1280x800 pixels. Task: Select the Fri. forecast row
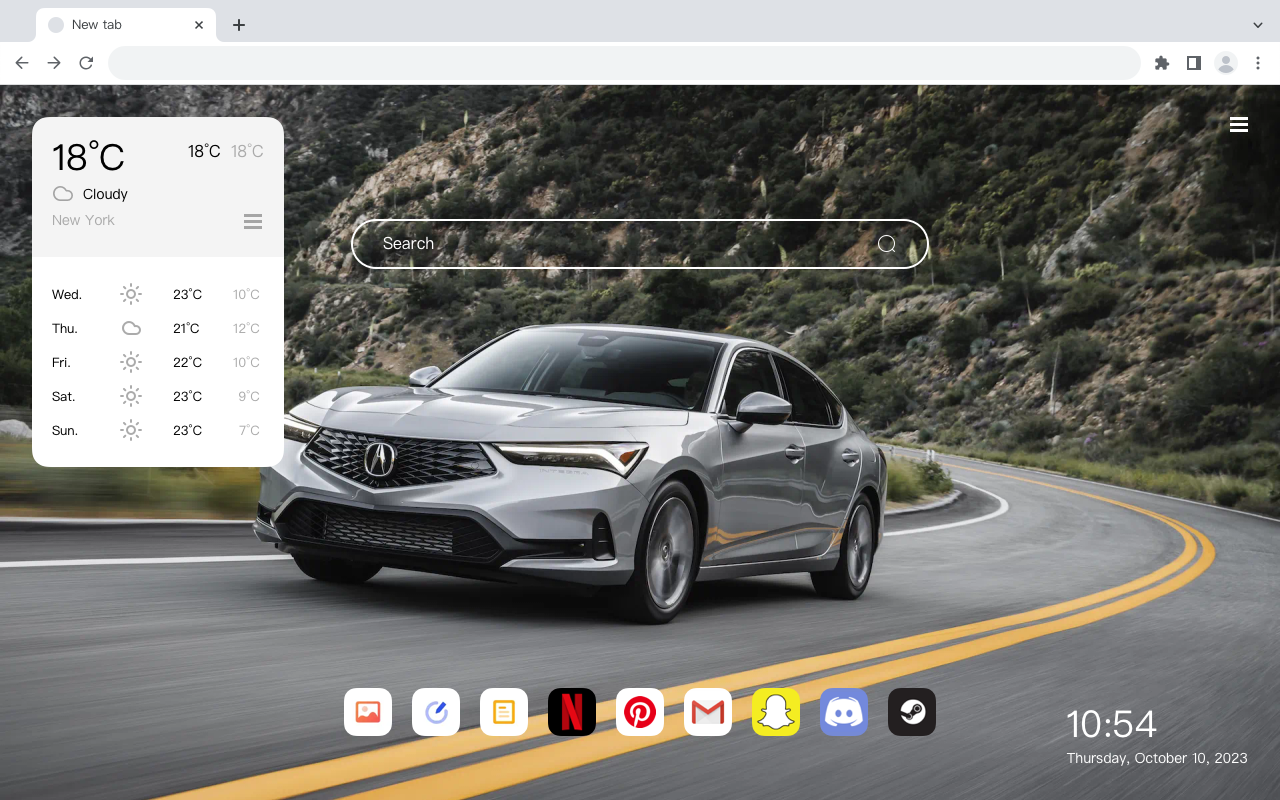[158, 362]
